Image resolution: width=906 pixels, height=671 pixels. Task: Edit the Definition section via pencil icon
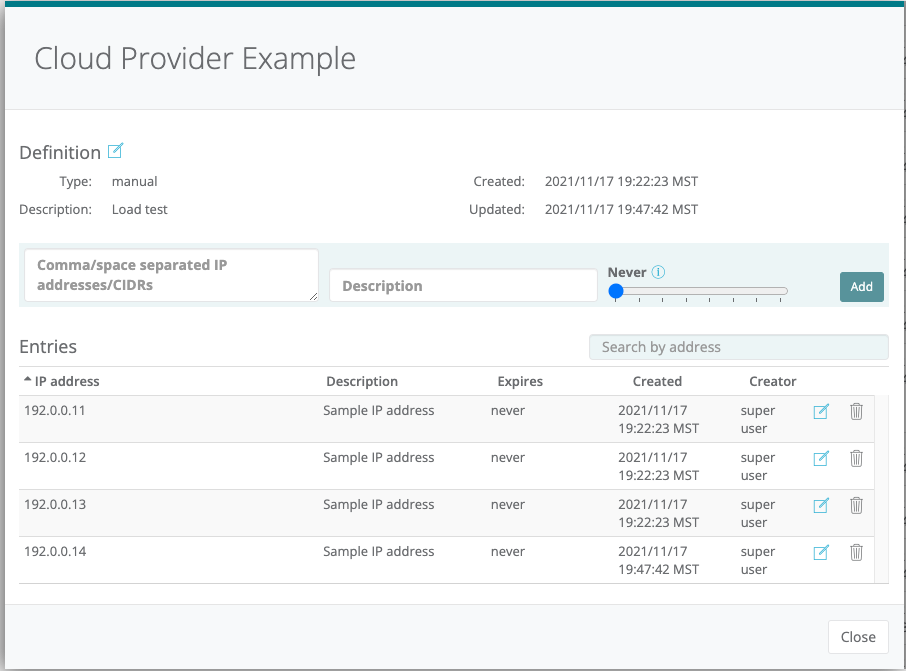tap(115, 151)
